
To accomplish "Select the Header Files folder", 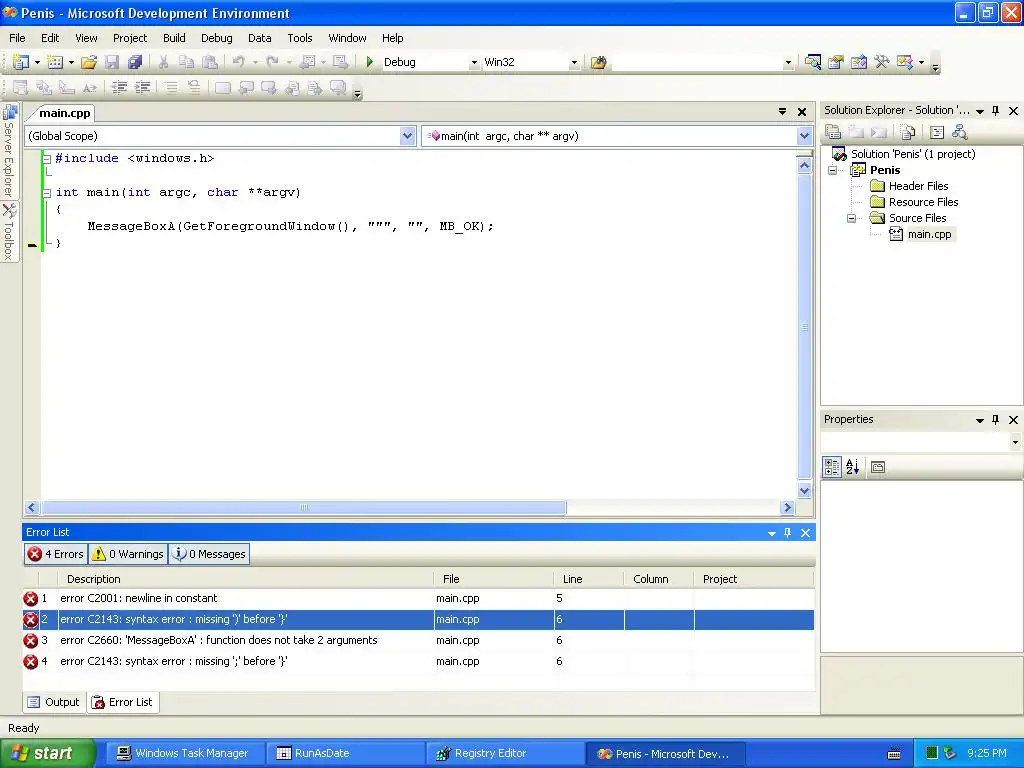I will pos(918,186).
